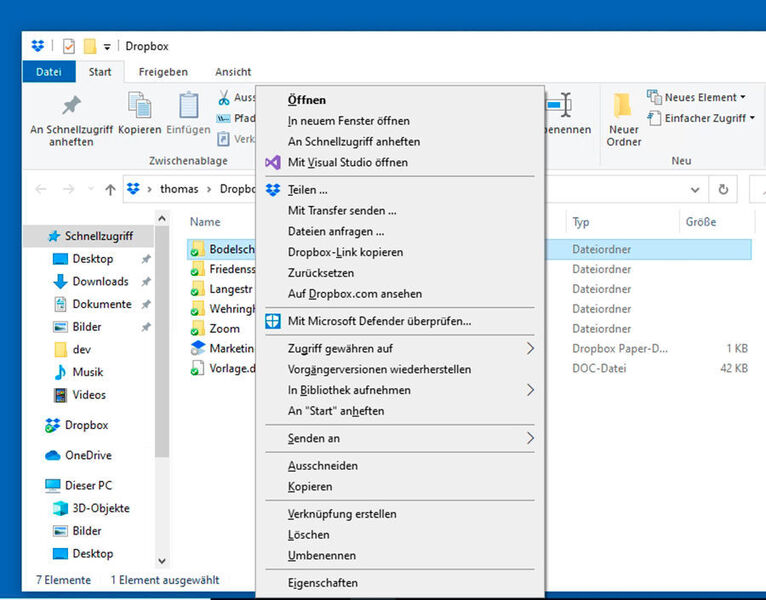Open the Neues Element dropdown

pyautogui.click(x=696, y=97)
